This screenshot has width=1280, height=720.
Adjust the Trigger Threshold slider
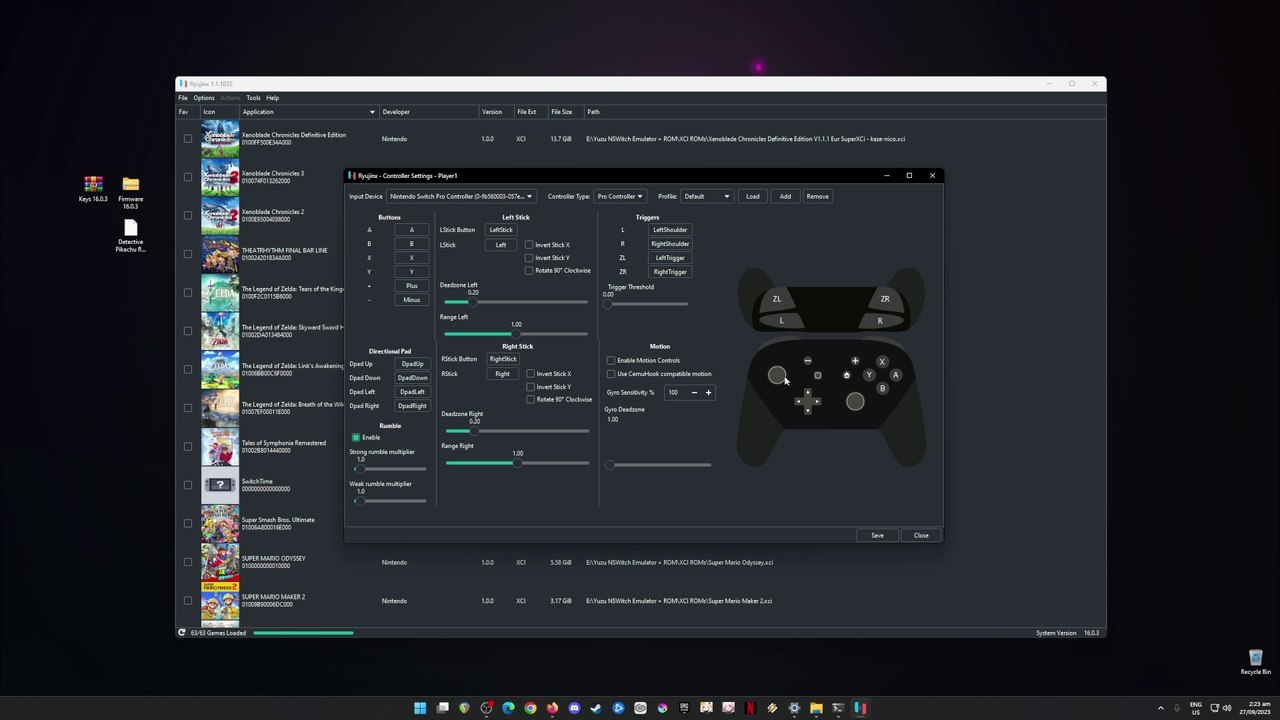648,303
